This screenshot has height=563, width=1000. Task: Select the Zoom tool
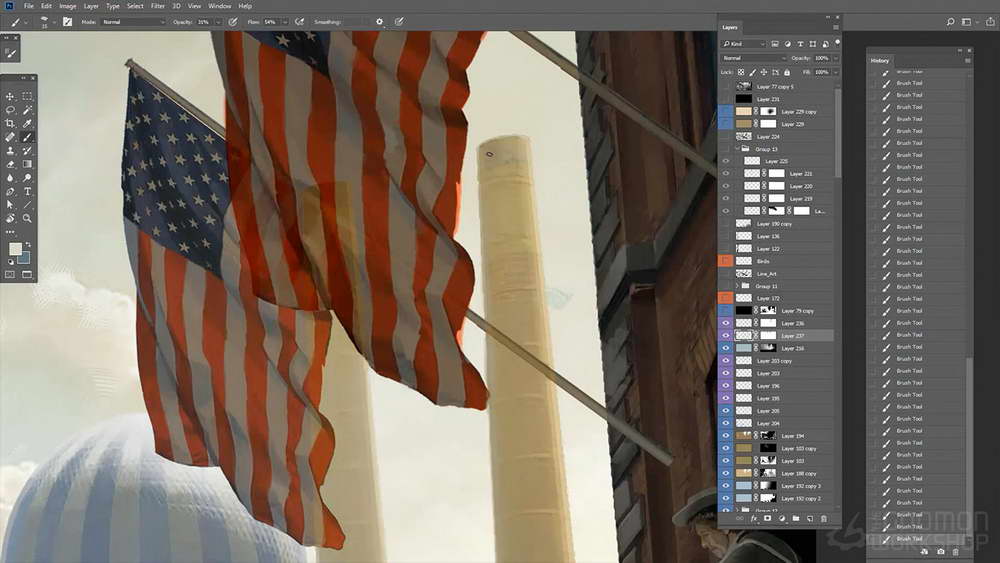pyautogui.click(x=27, y=218)
